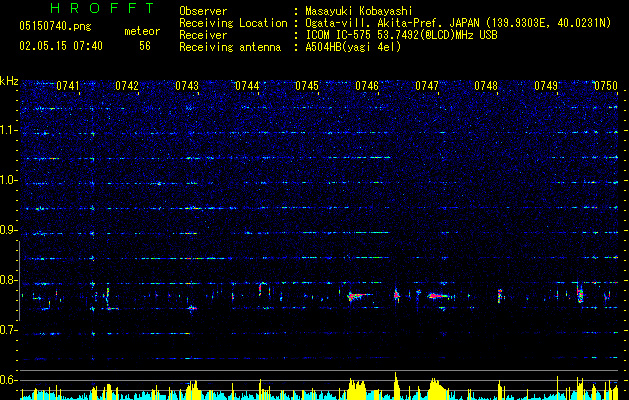629x400 pixels.
Task: Click time marker 0741
Action: [67, 86]
